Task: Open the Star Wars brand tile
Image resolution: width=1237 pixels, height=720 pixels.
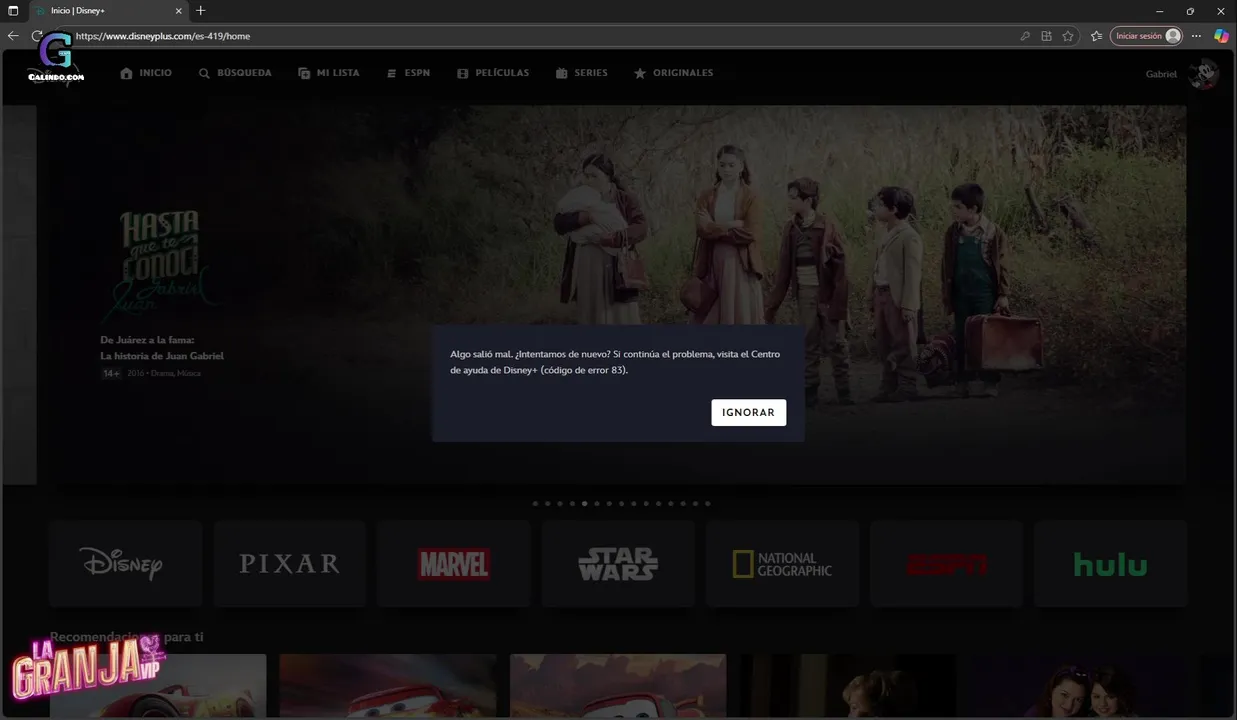Action: (618, 563)
